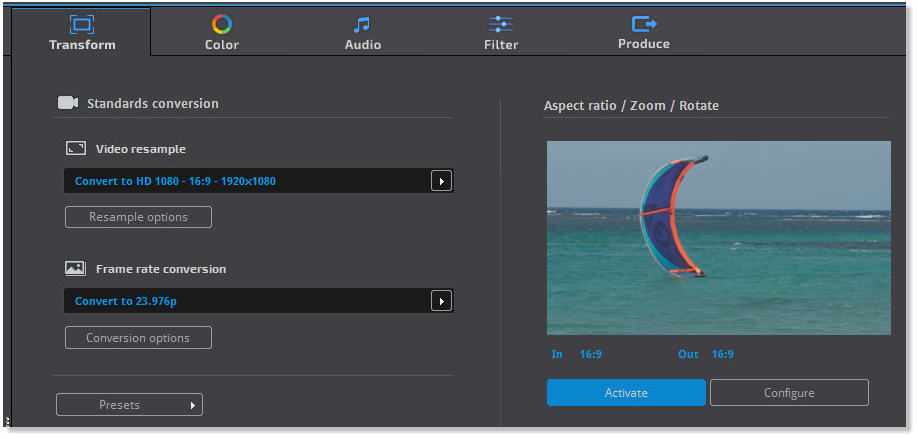
Task: Select the Convert to 23.976p field
Action: [259, 301]
